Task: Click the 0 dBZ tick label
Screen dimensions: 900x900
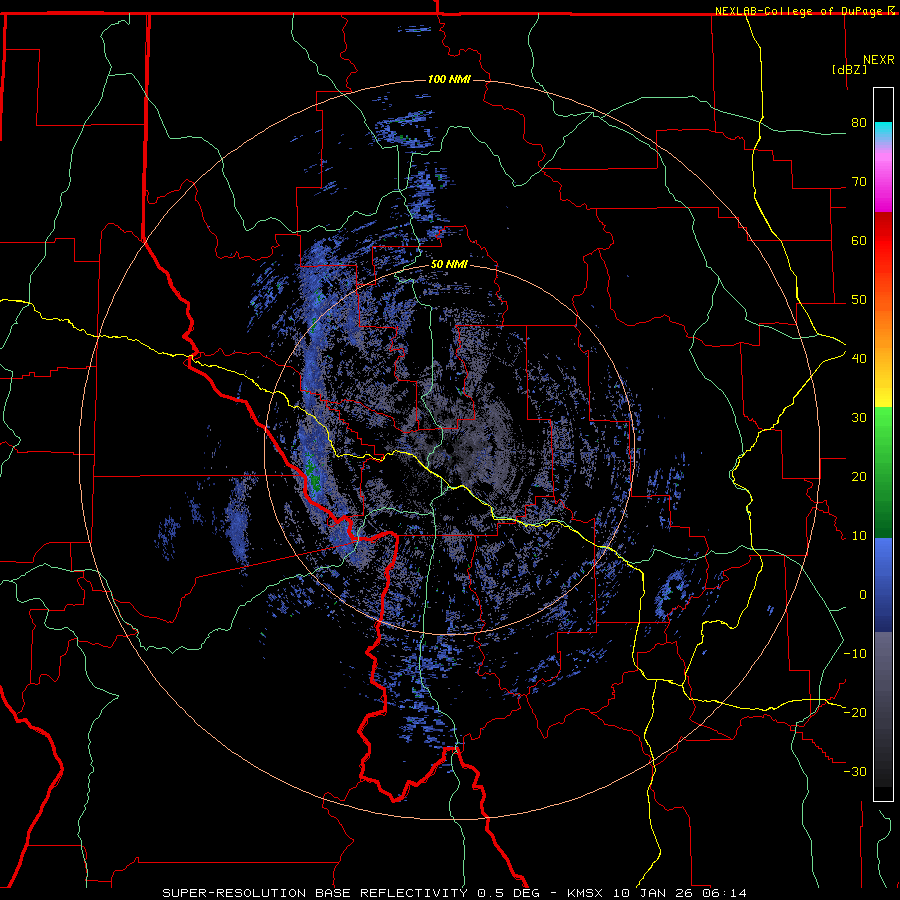Action: pyautogui.click(x=863, y=595)
